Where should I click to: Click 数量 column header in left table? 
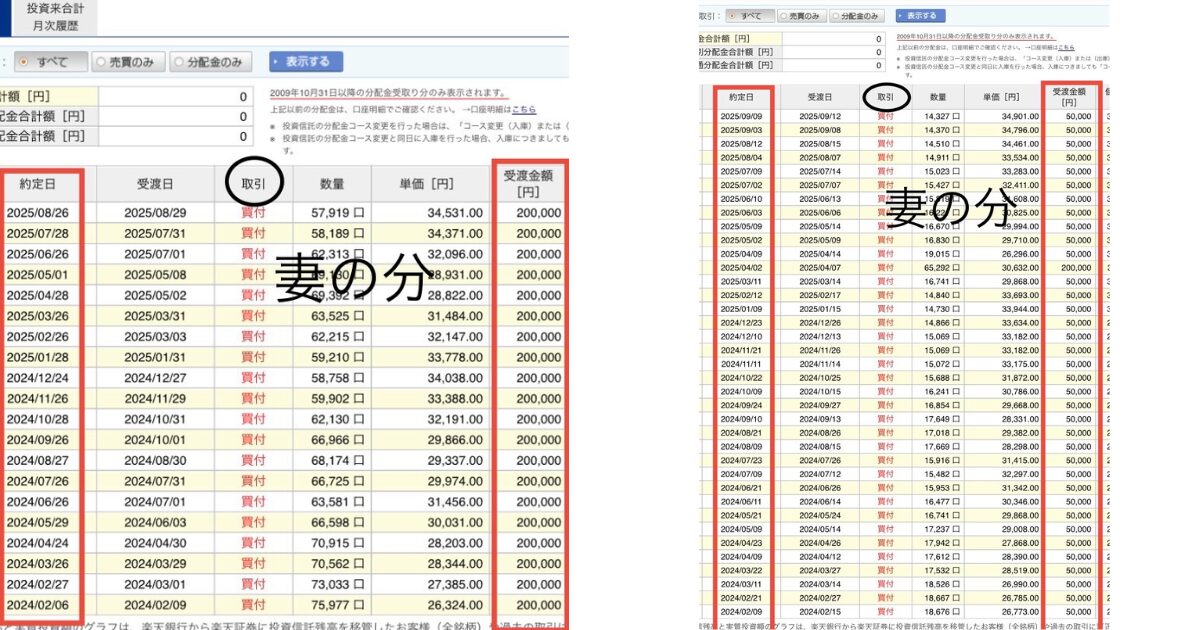[x=333, y=184]
